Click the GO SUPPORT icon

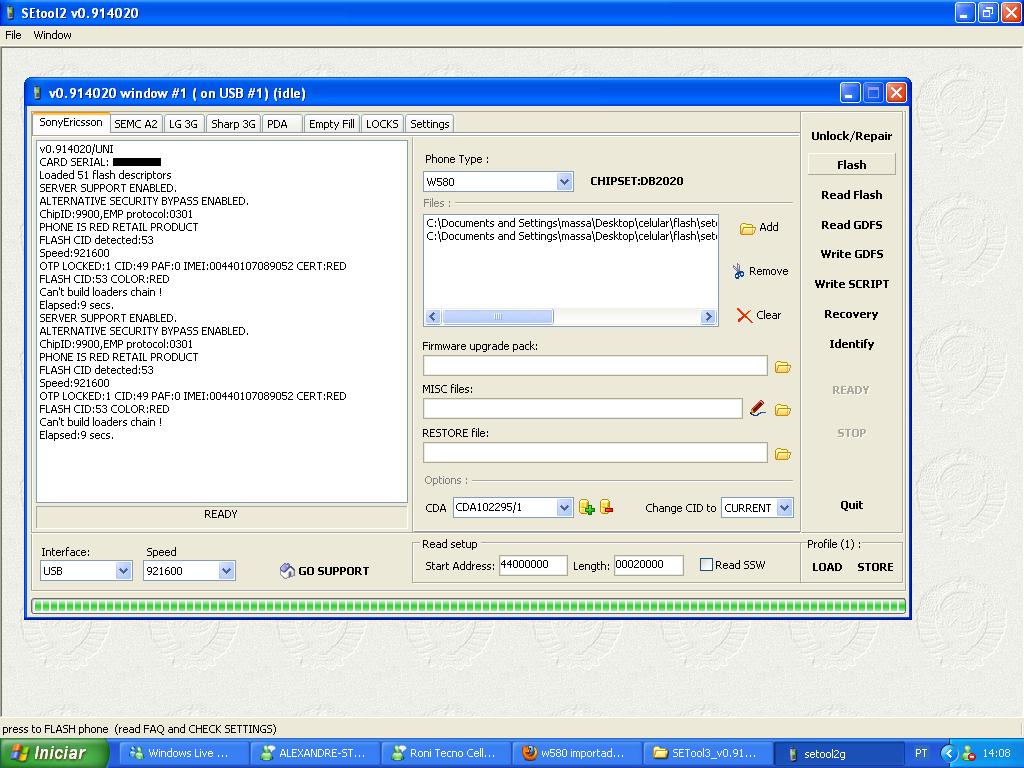click(x=287, y=571)
